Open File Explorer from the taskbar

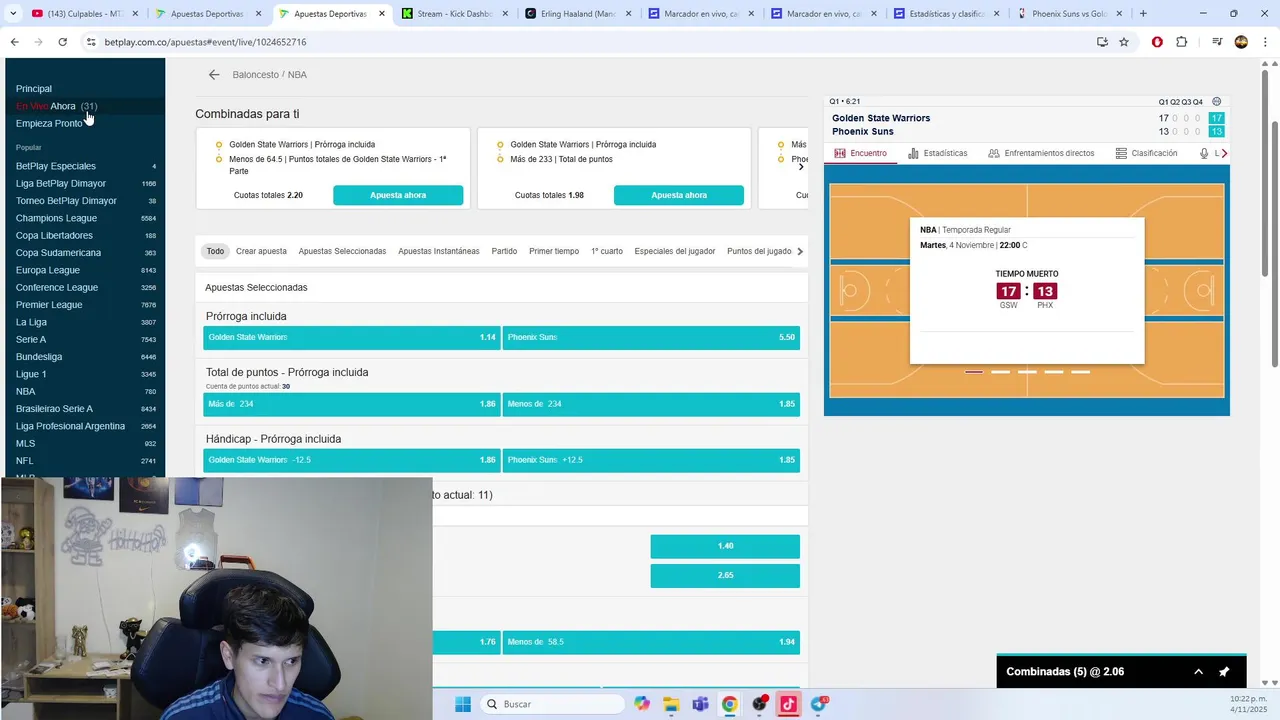click(671, 704)
